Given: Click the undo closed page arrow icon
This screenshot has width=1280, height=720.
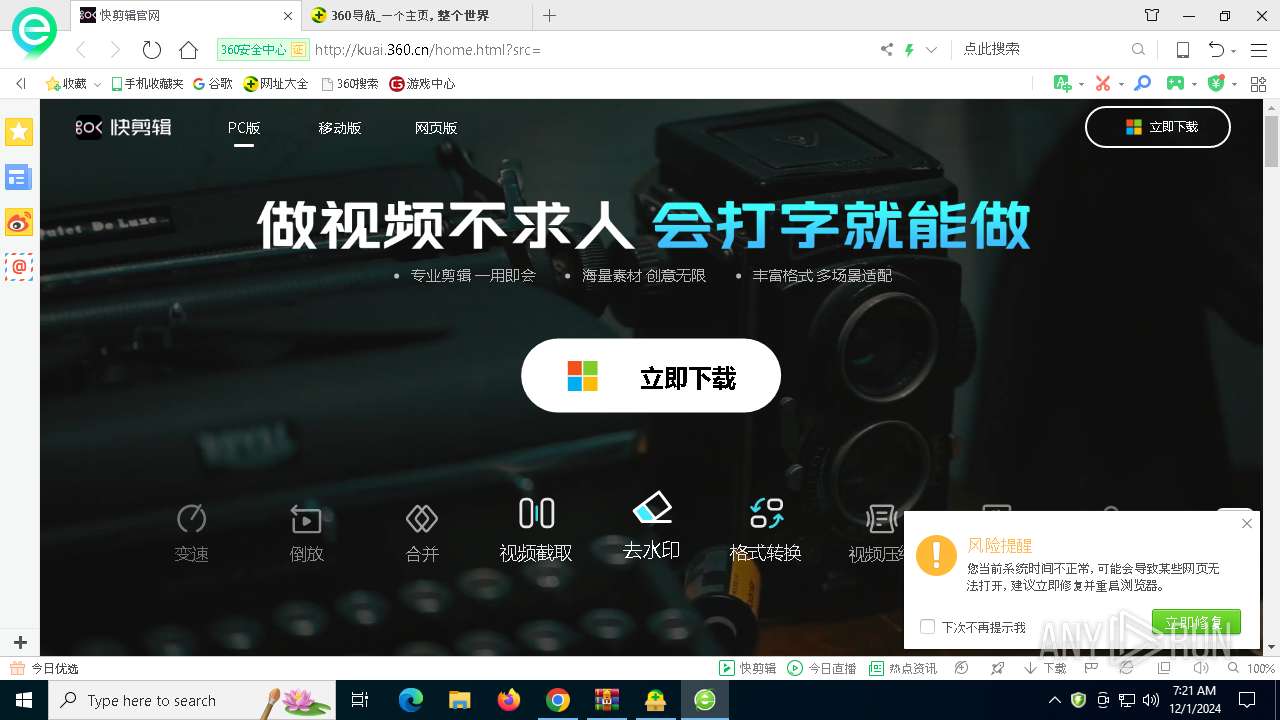Looking at the screenshot, I should [1215, 49].
